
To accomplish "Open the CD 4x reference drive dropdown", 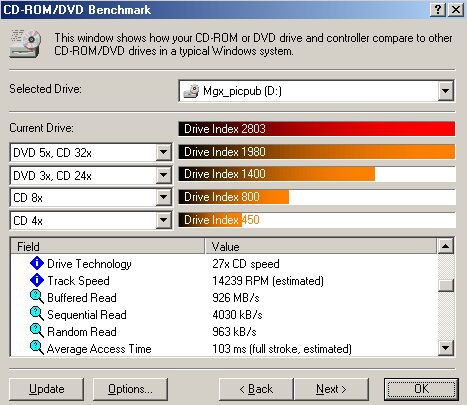I will (x=163, y=220).
